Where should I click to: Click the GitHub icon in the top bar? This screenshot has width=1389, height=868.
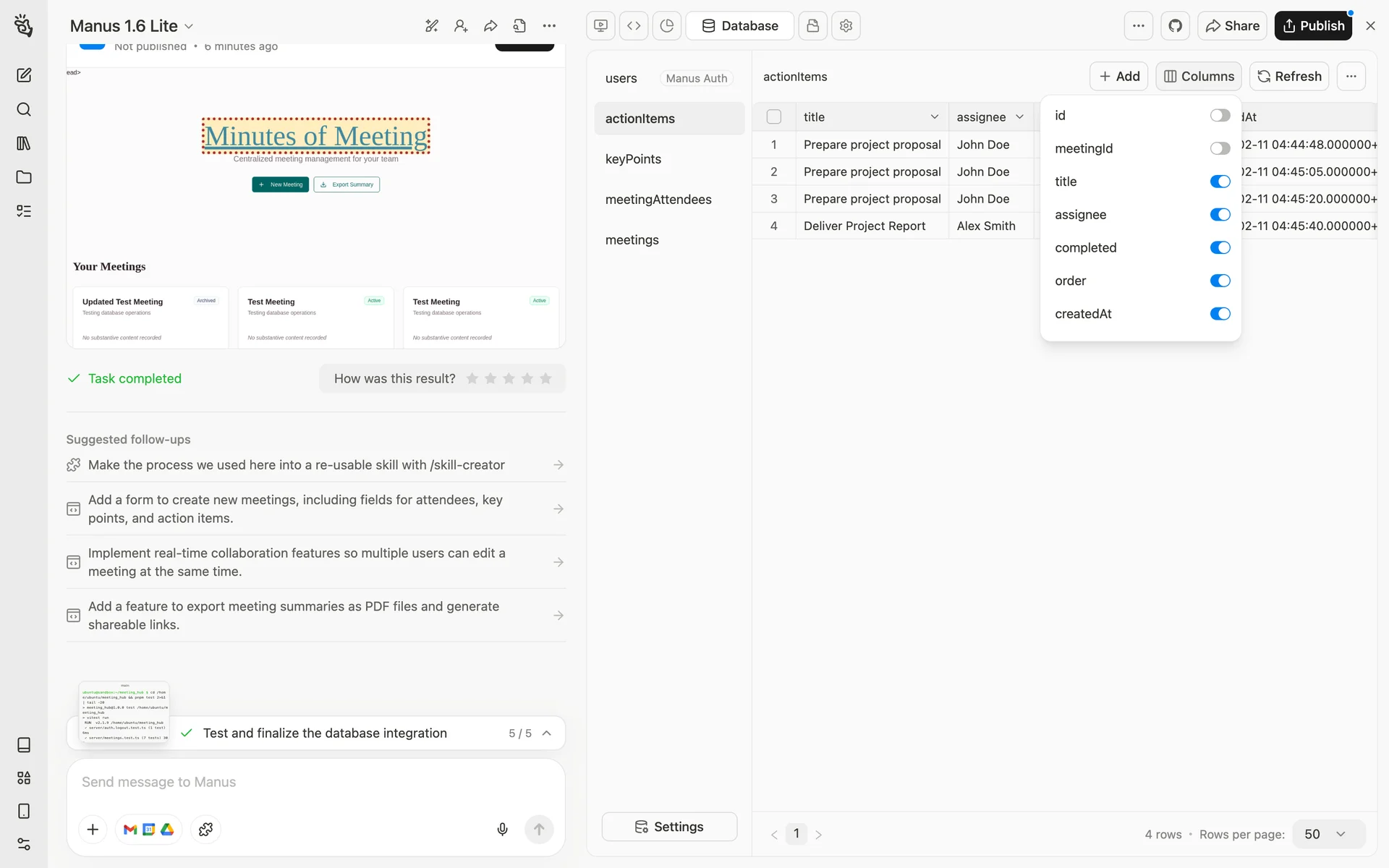pos(1175,26)
